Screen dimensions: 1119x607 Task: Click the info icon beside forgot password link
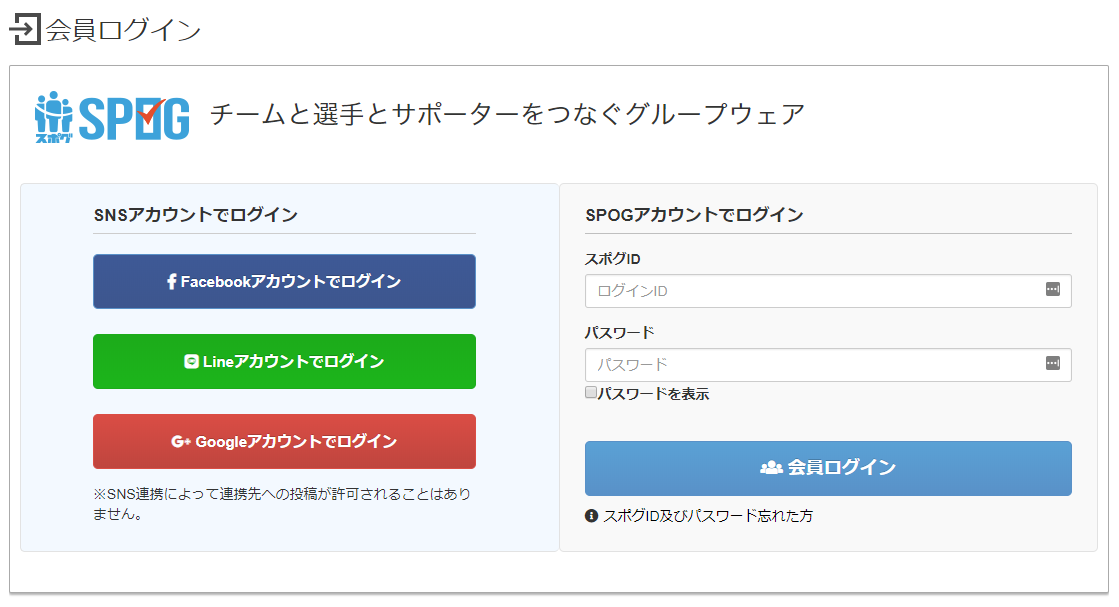point(591,516)
